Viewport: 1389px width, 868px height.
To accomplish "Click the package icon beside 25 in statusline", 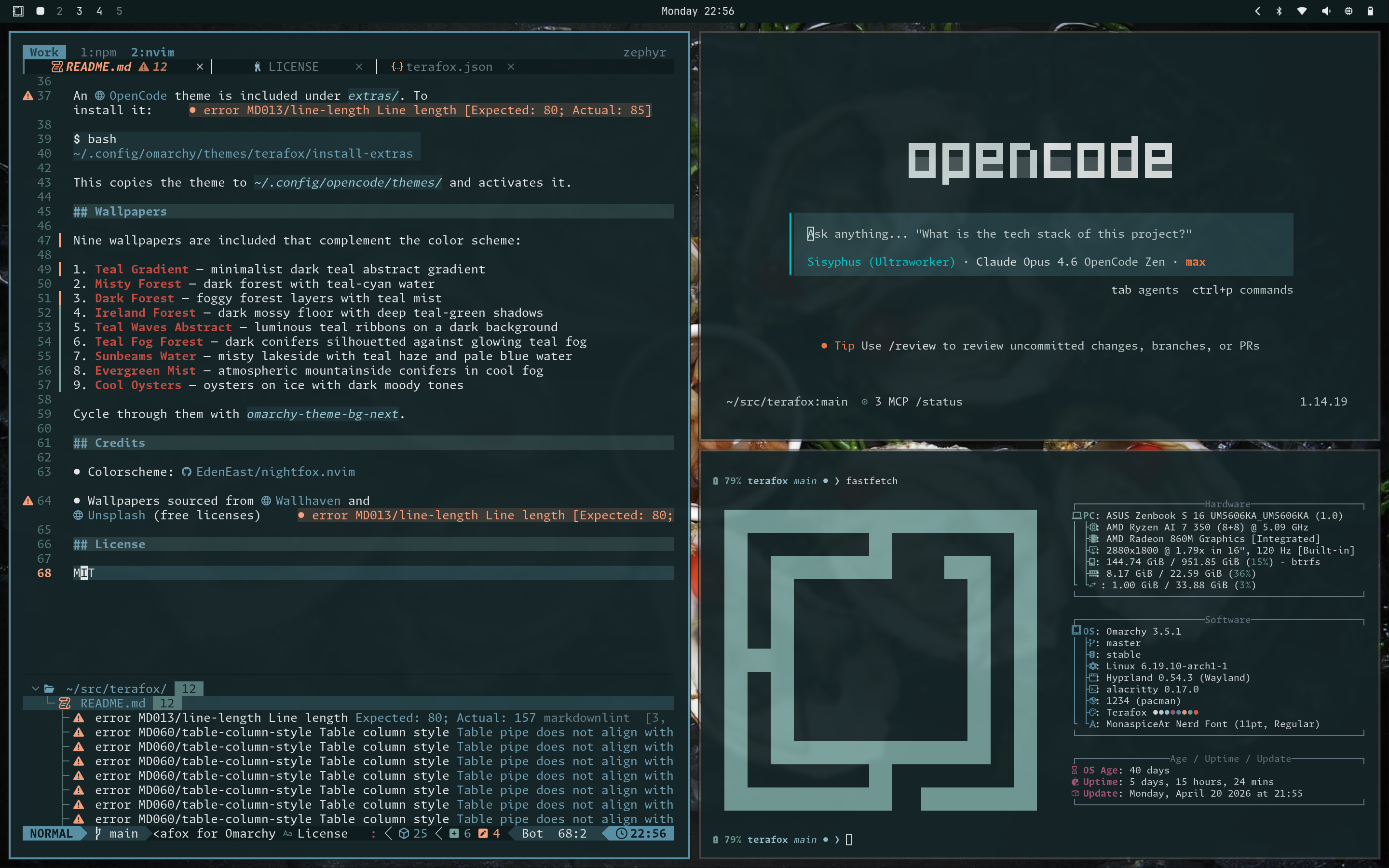I will [x=404, y=834].
